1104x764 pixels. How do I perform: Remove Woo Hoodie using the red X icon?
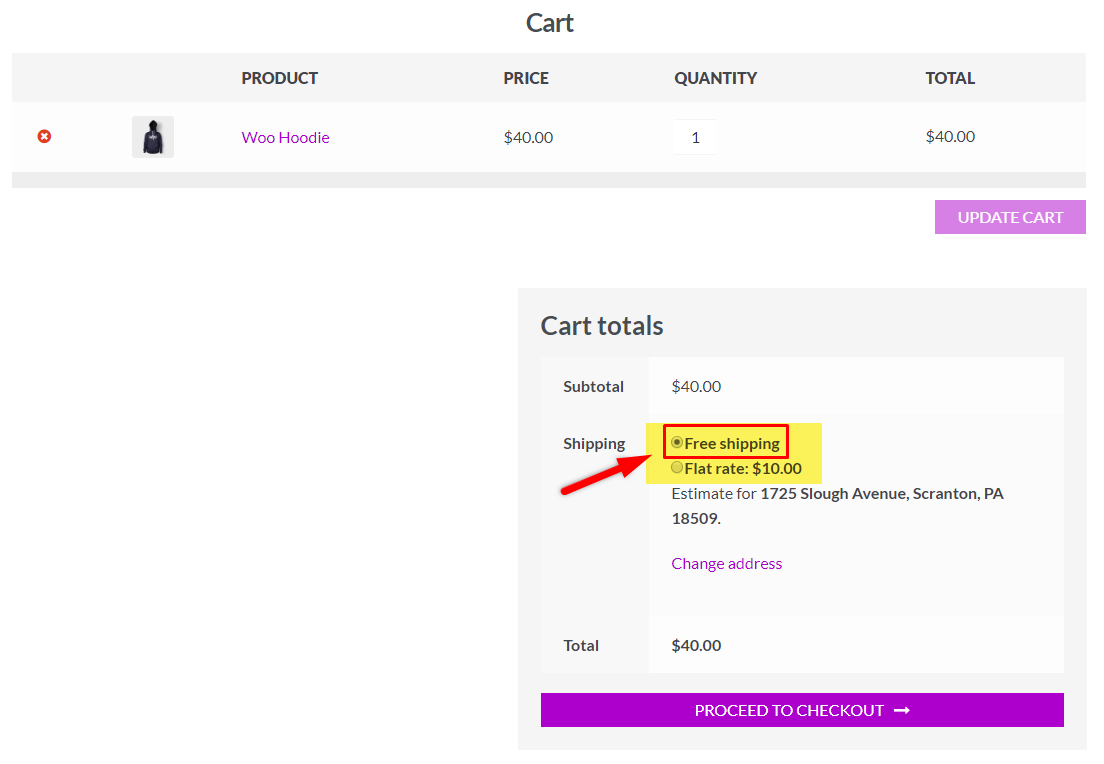(x=44, y=136)
